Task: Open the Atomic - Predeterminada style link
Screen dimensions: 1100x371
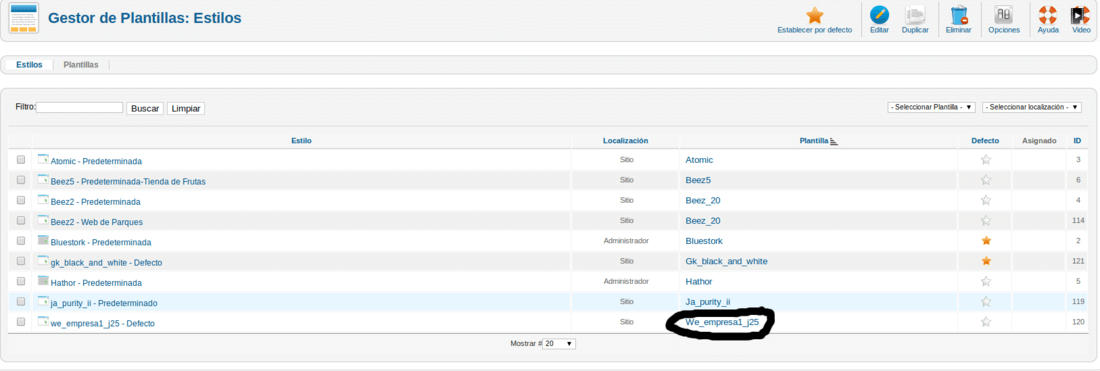Action: [x=96, y=161]
